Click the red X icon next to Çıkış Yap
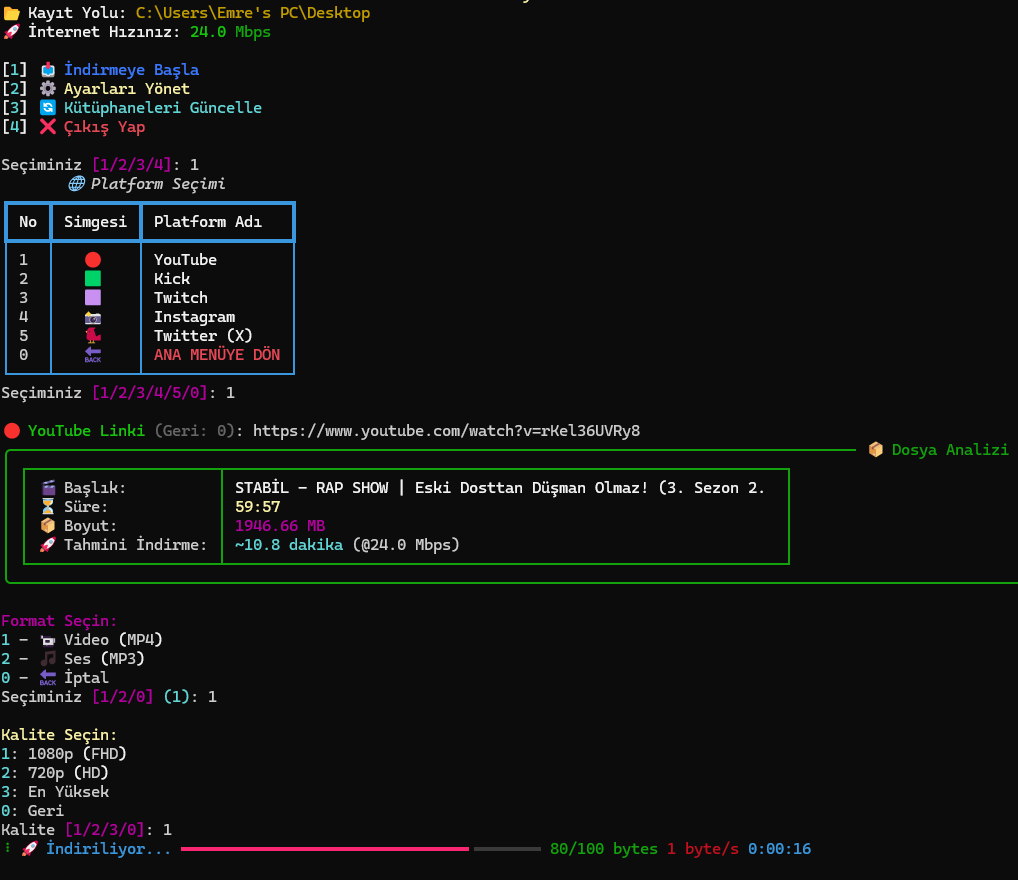Image resolution: width=1018 pixels, height=880 pixels. [47, 127]
